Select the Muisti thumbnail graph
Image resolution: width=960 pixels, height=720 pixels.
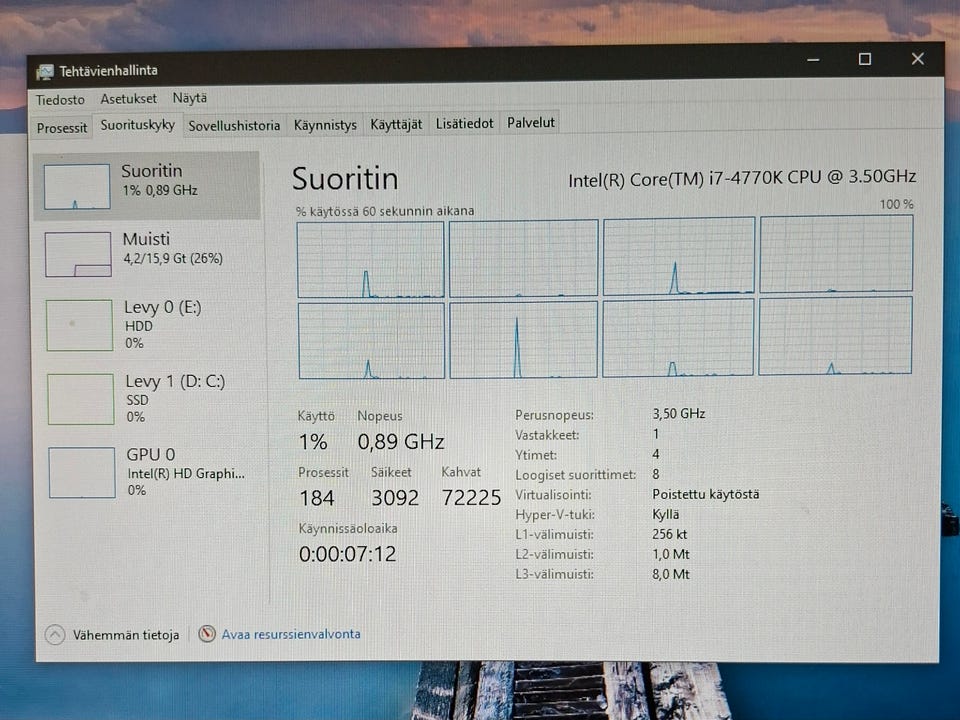(x=78, y=254)
